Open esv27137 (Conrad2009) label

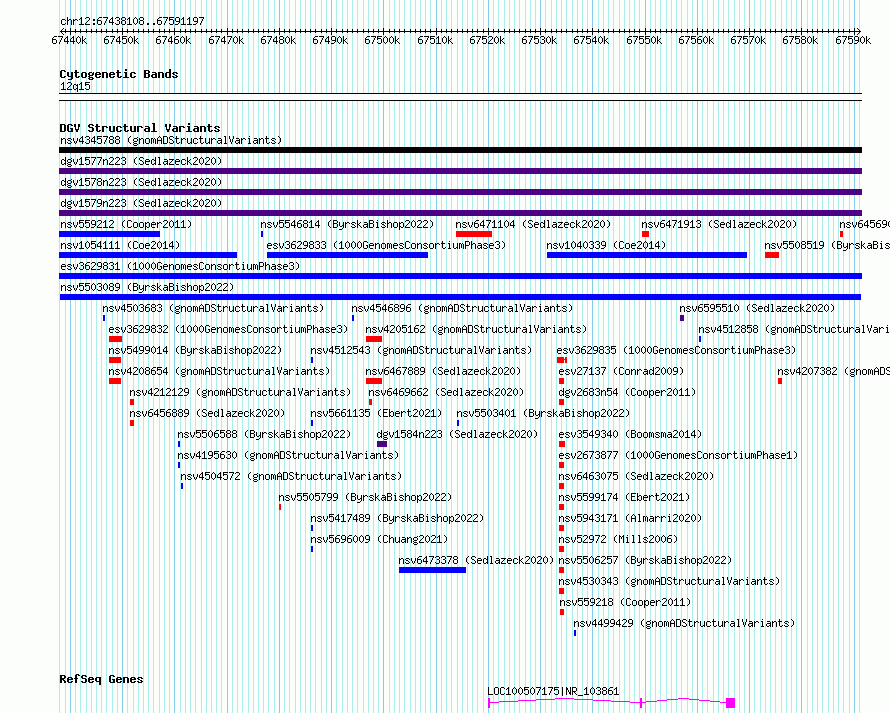pos(621,371)
